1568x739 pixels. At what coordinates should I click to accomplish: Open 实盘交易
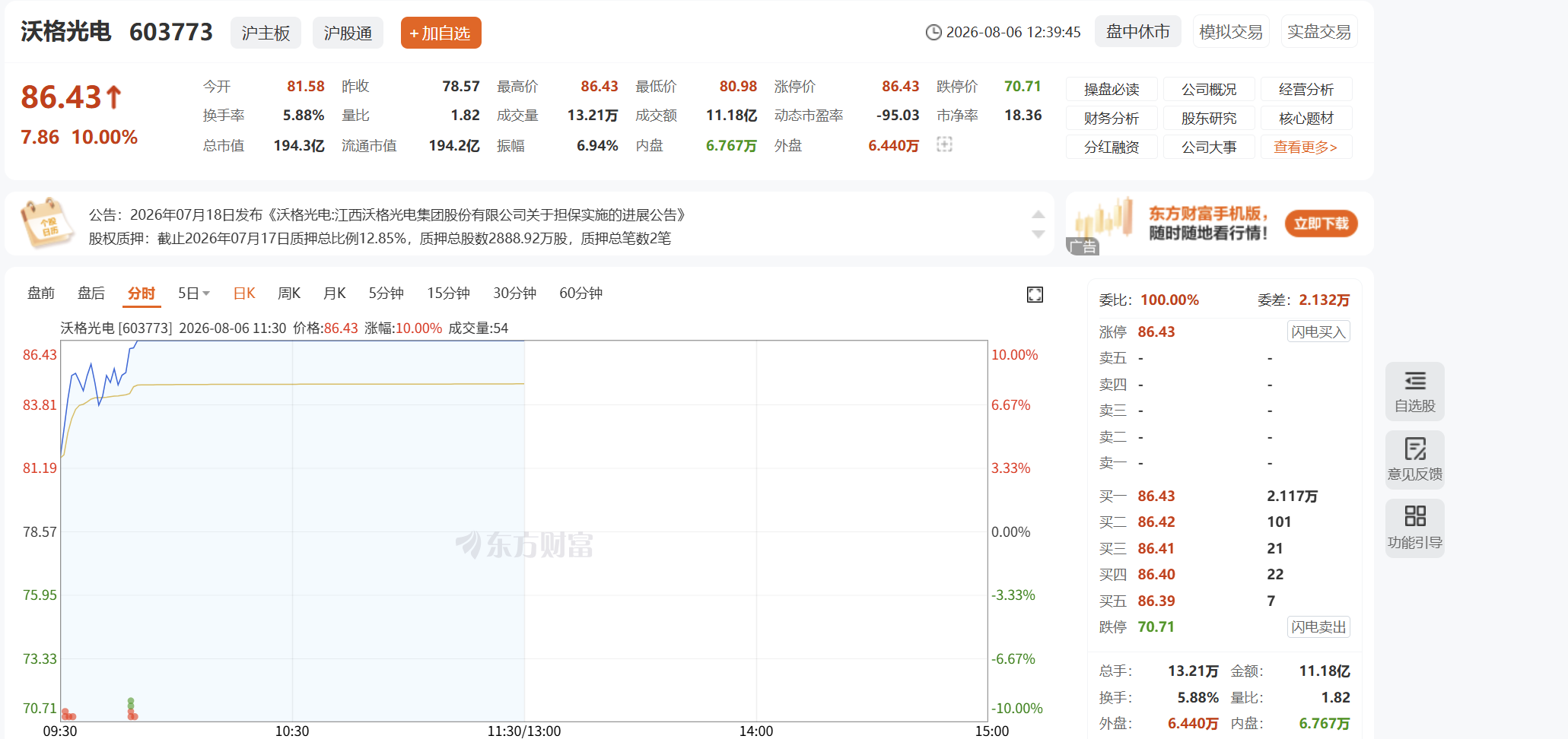(1319, 32)
